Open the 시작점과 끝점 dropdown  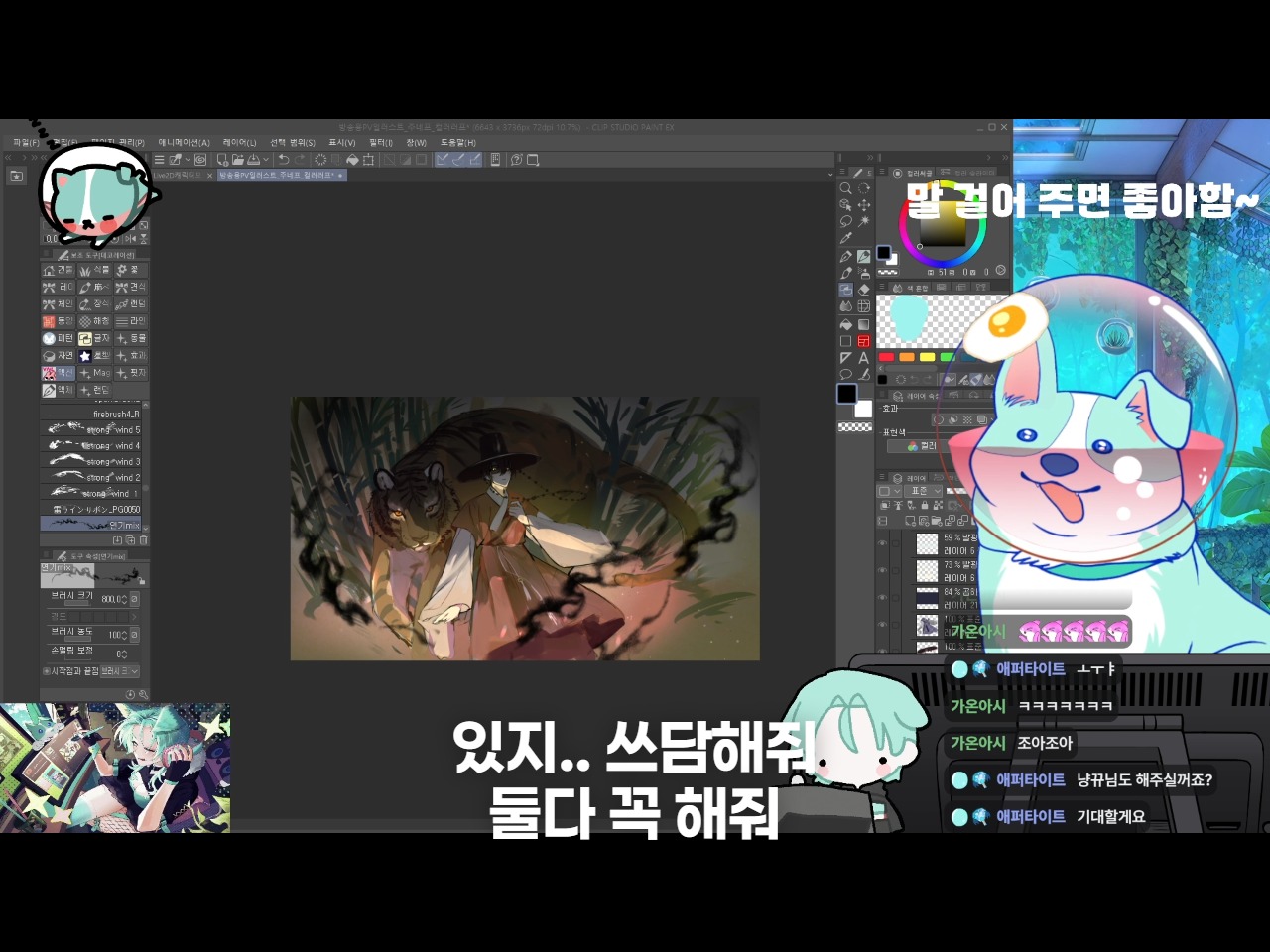tap(119, 671)
